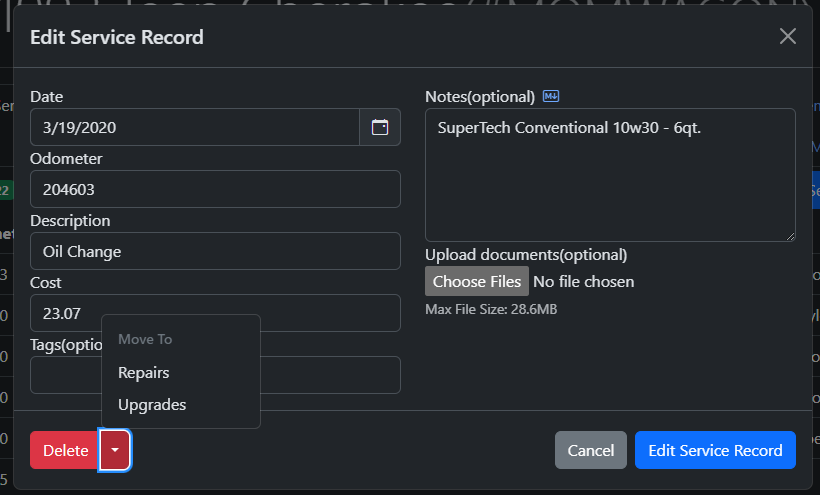Click inside the Notes text area
The height and width of the screenshot is (495, 820).
[x=610, y=180]
